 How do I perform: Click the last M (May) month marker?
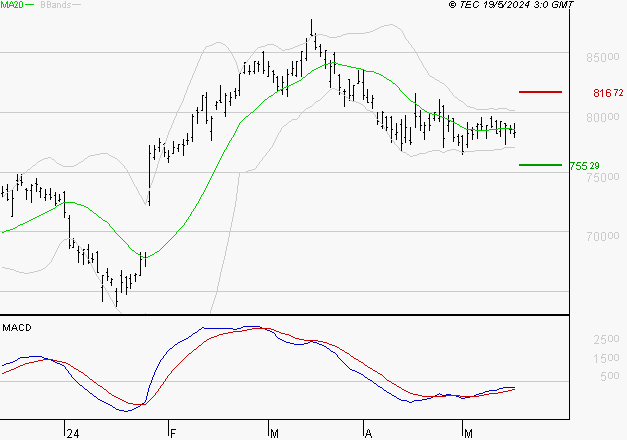(x=468, y=433)
